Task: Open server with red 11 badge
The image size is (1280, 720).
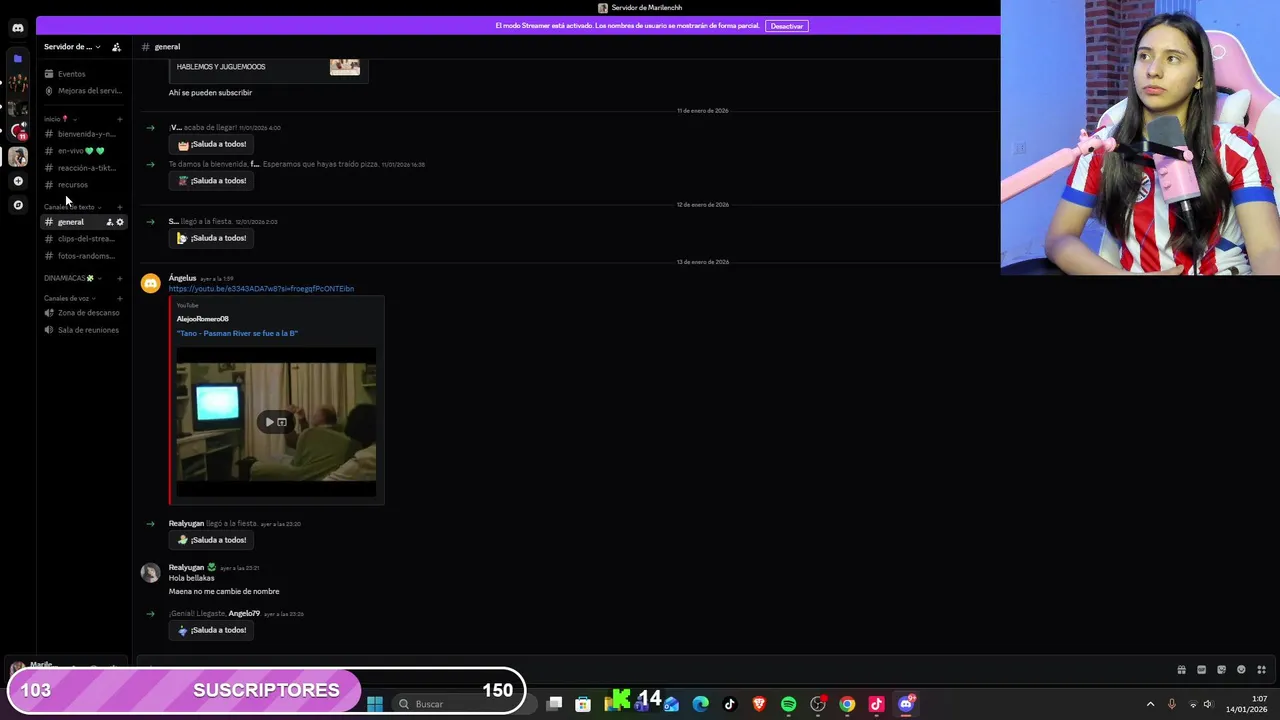Action: [x=18, y=130]
